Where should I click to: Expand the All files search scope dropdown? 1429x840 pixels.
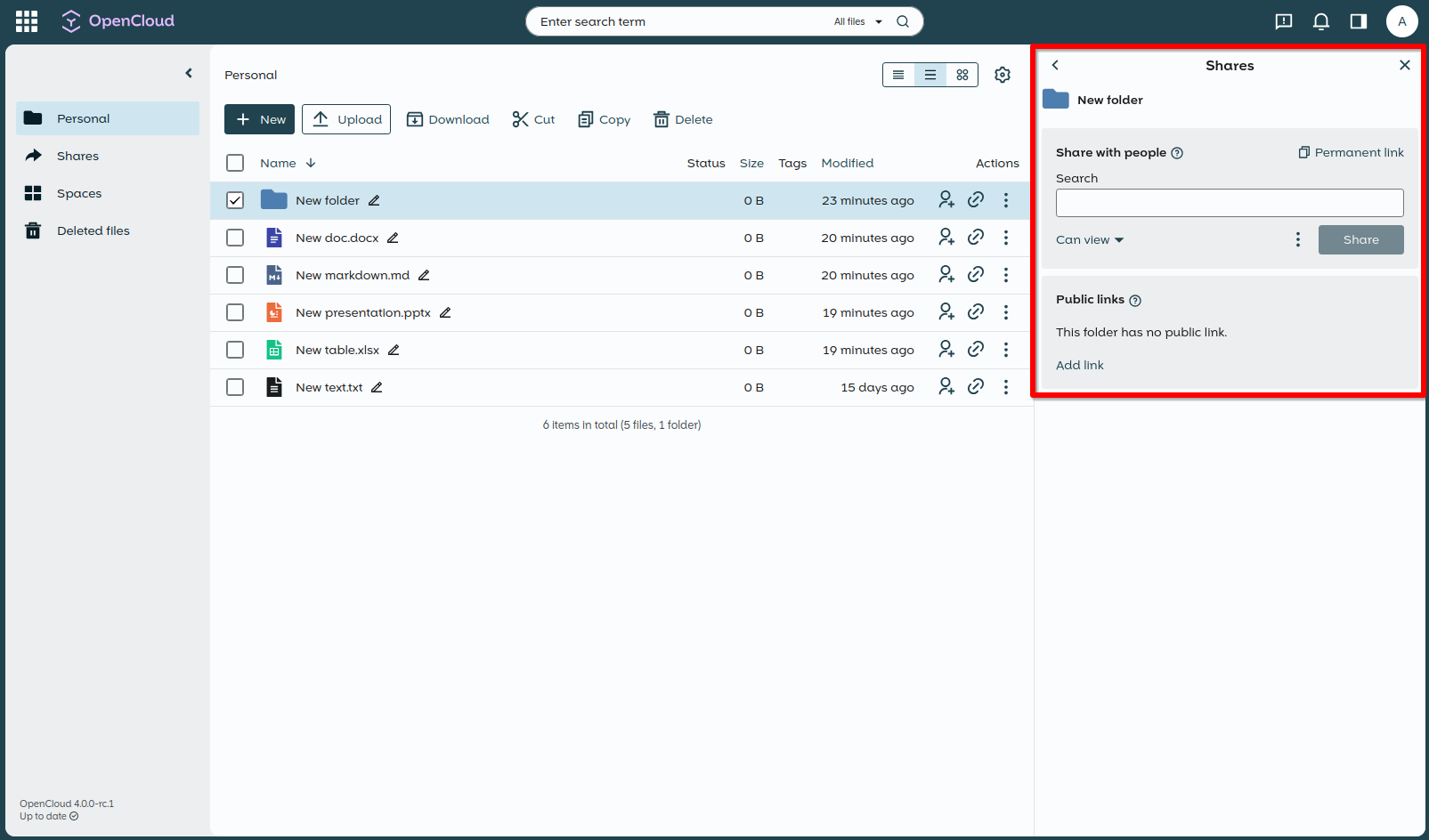tap(857, 21)
